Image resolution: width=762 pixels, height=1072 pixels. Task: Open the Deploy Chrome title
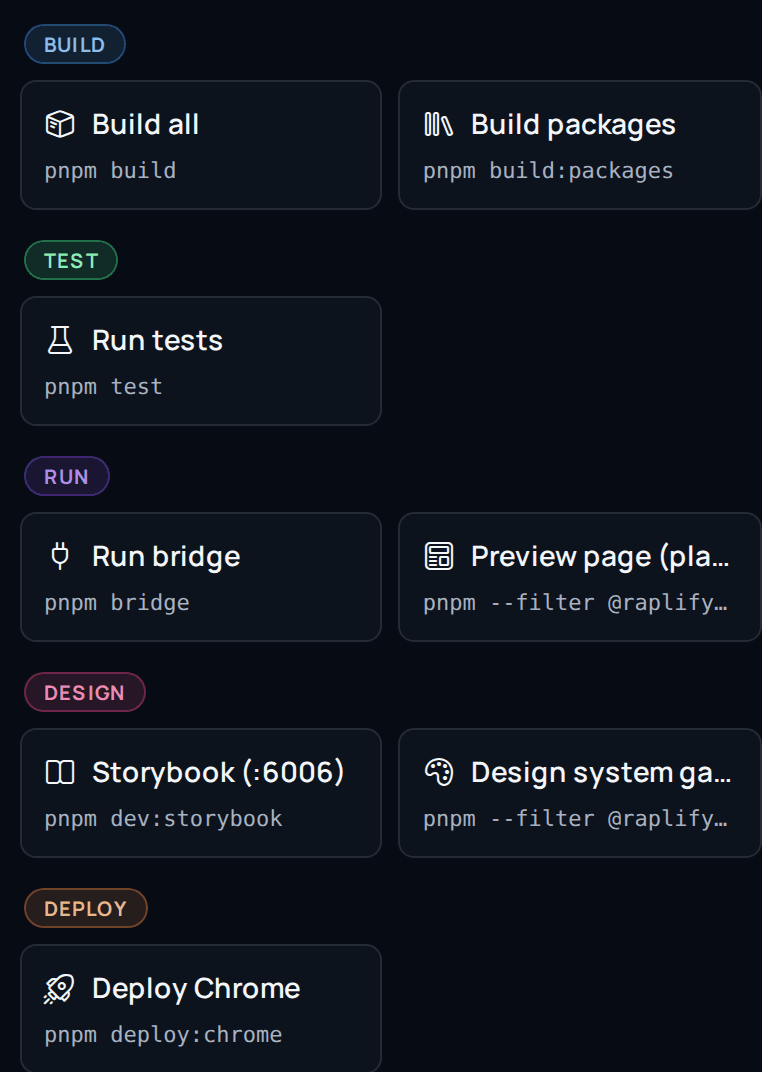[x=196, y=989]
